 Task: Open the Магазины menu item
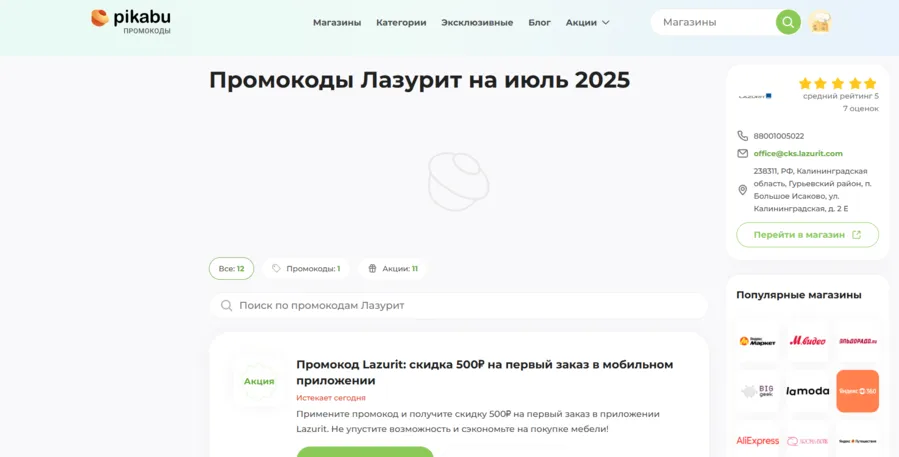(337, 23)
